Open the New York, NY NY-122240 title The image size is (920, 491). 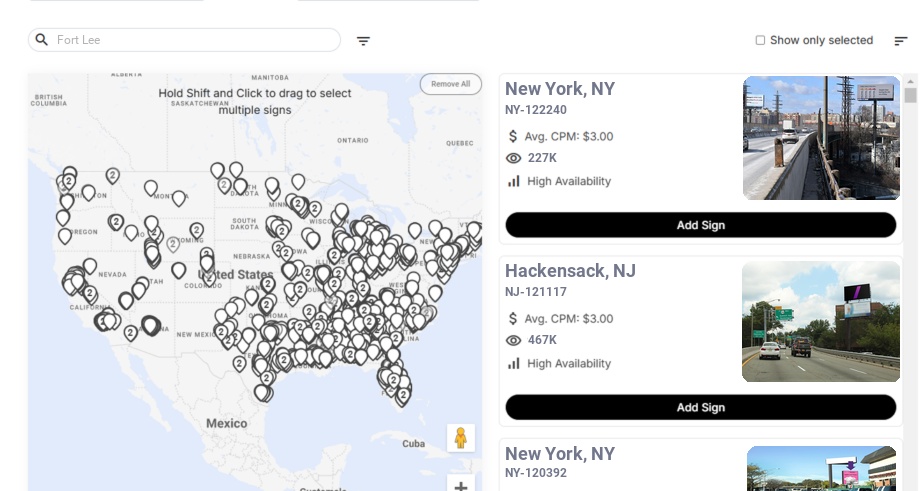560,89
